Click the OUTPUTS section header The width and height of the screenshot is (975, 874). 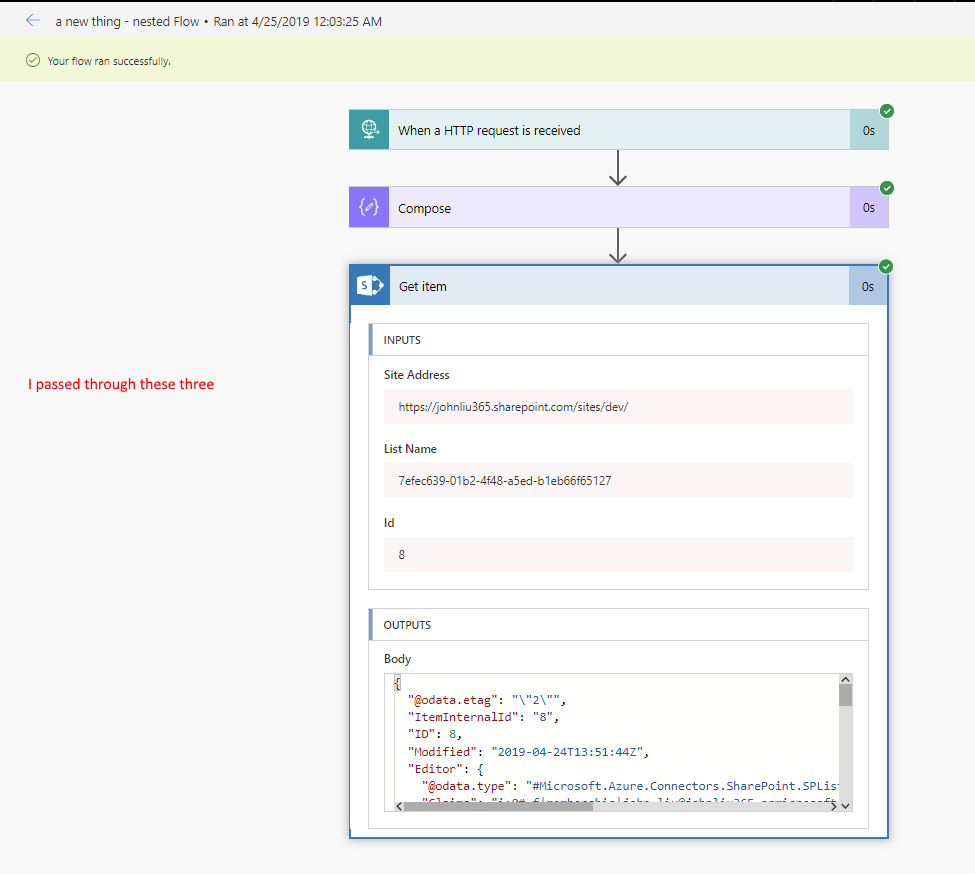tap(618, 625)
